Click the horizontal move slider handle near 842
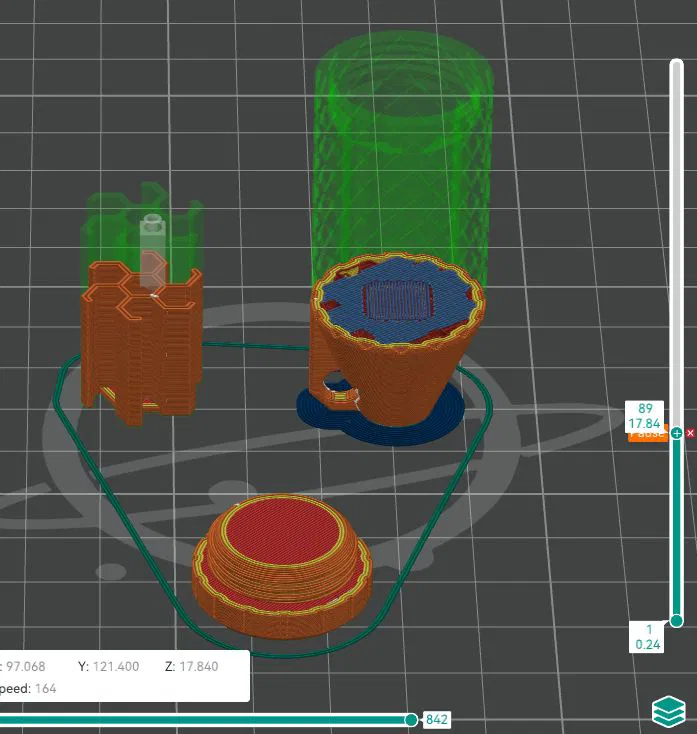Screen dimensions: 697x734 411,719
